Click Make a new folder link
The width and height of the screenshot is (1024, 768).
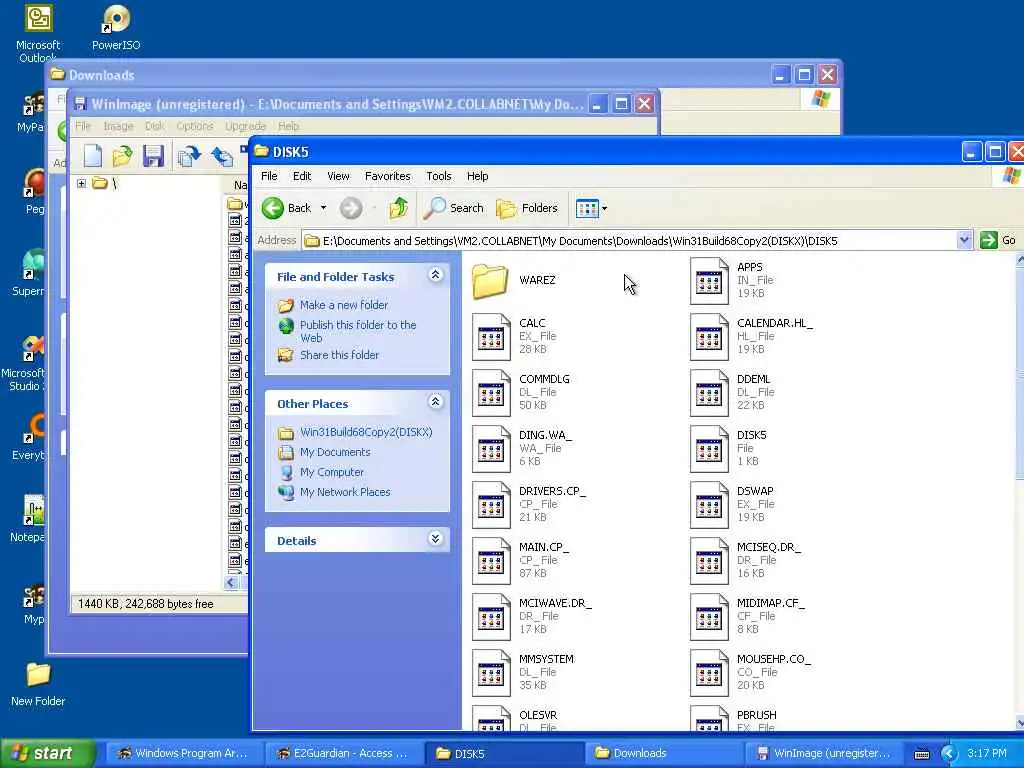344,305
